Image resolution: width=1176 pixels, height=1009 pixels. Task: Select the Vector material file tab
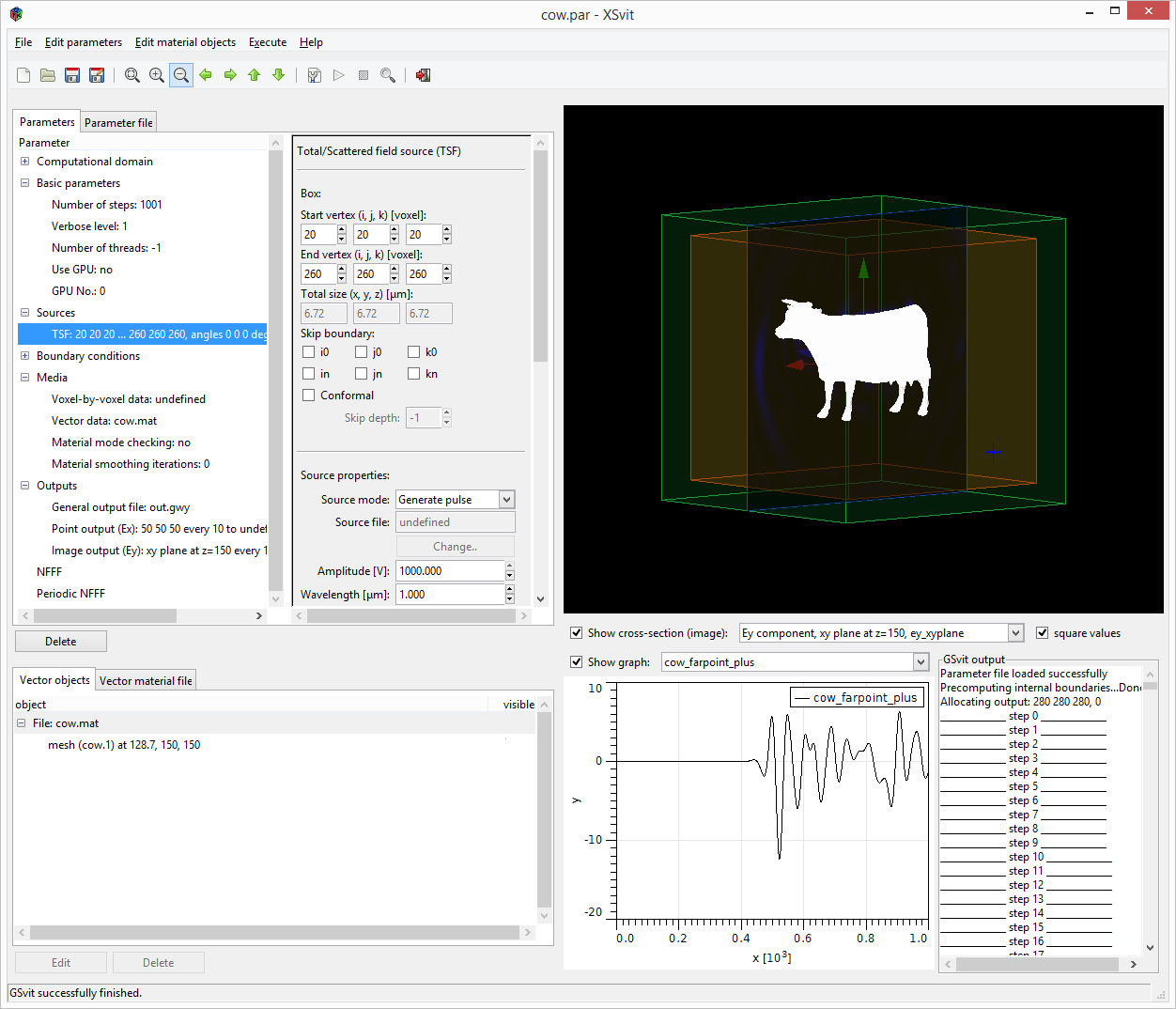tap(146, 681)
